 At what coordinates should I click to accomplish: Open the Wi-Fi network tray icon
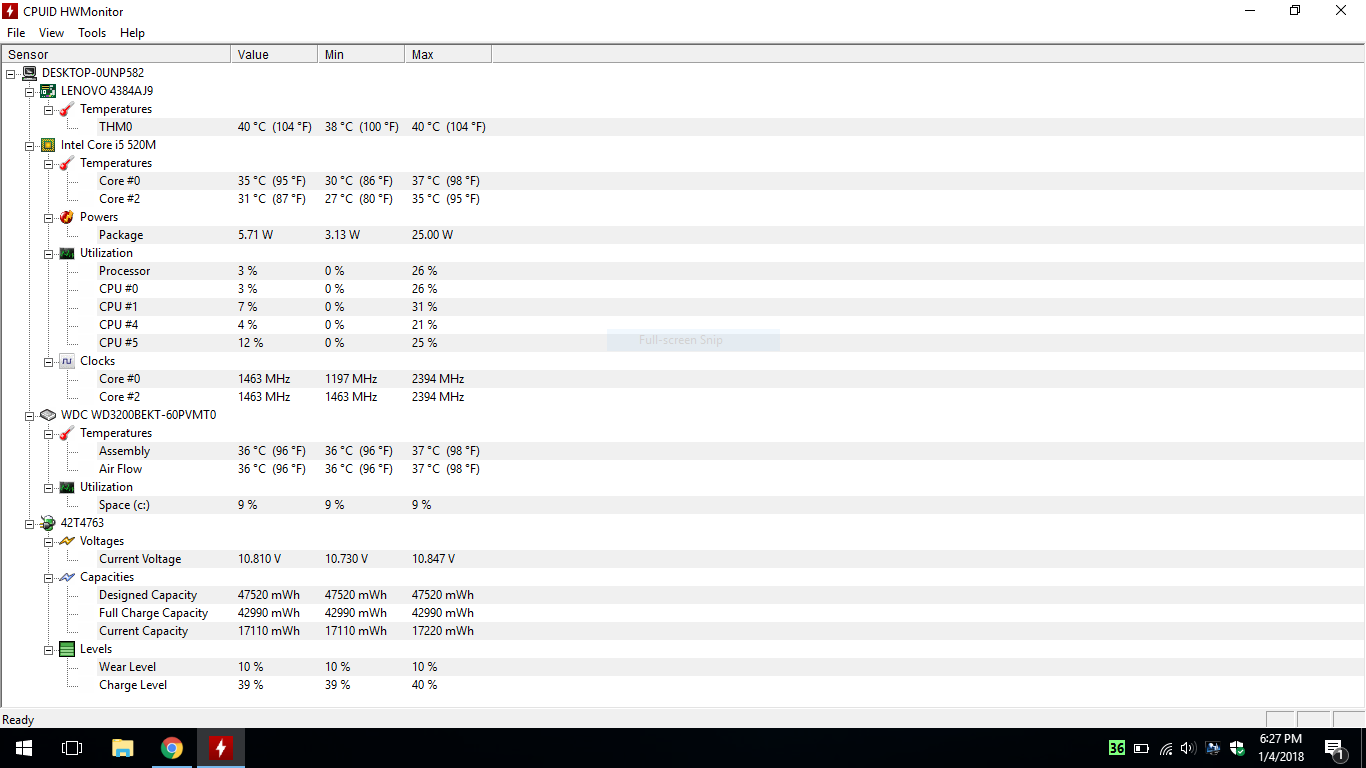1165,748
